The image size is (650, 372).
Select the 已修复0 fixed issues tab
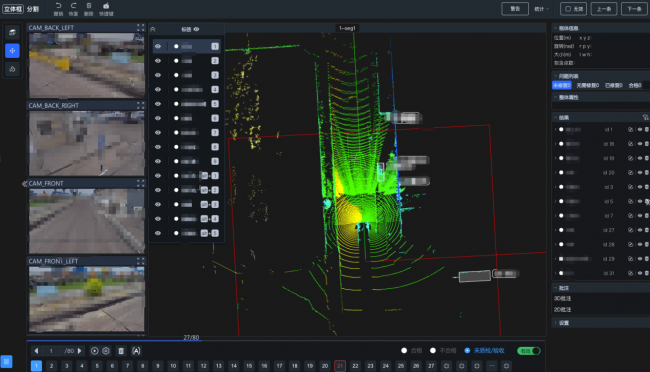click(614, 85)
